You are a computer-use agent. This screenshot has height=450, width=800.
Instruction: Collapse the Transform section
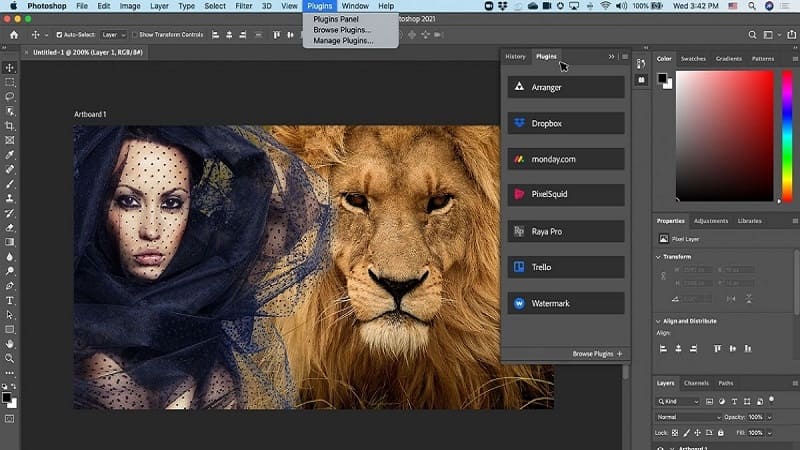(x=658, y=257)
